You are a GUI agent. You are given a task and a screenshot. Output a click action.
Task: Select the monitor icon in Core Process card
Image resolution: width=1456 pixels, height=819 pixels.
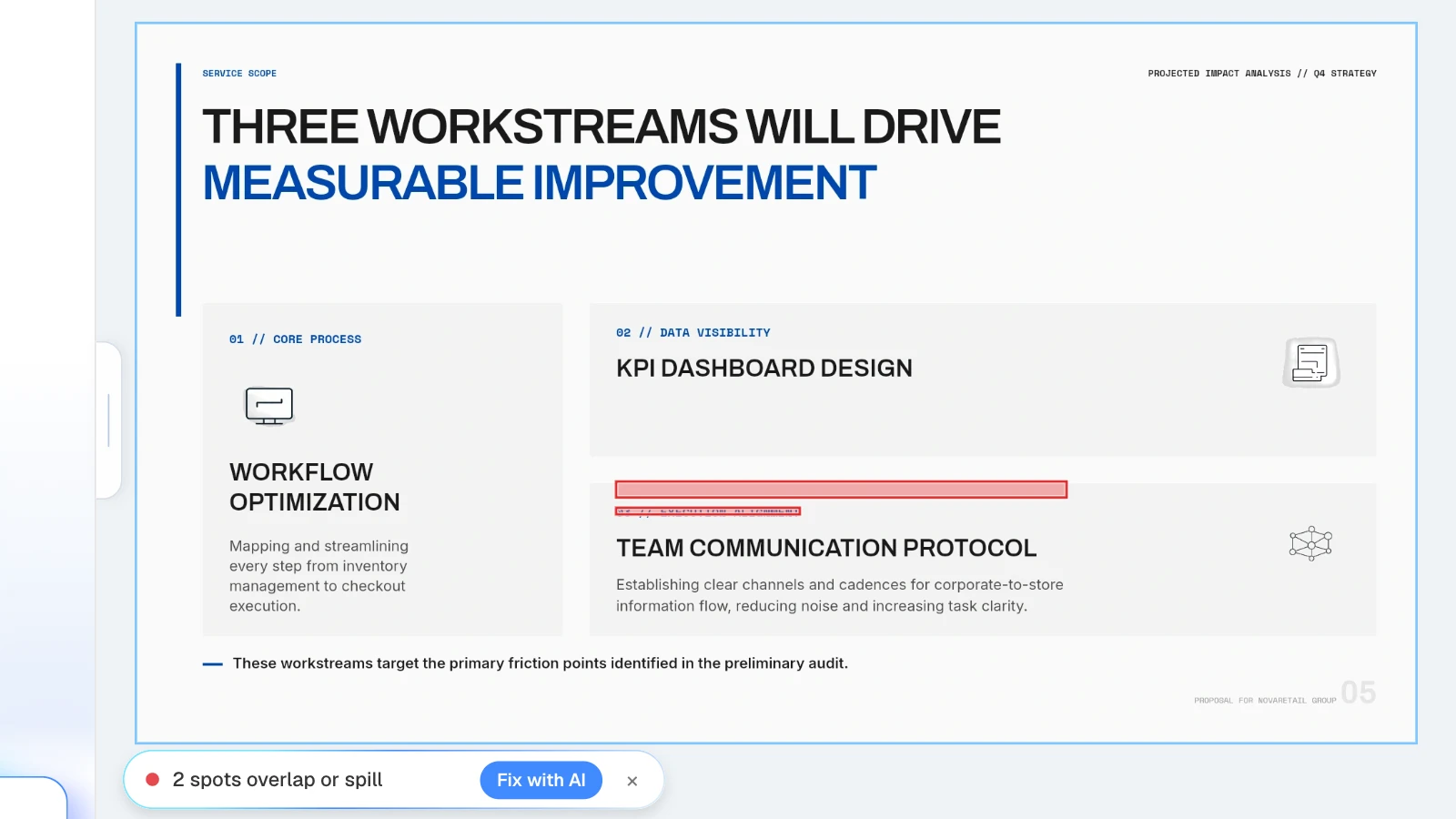(x=269, y=406)
